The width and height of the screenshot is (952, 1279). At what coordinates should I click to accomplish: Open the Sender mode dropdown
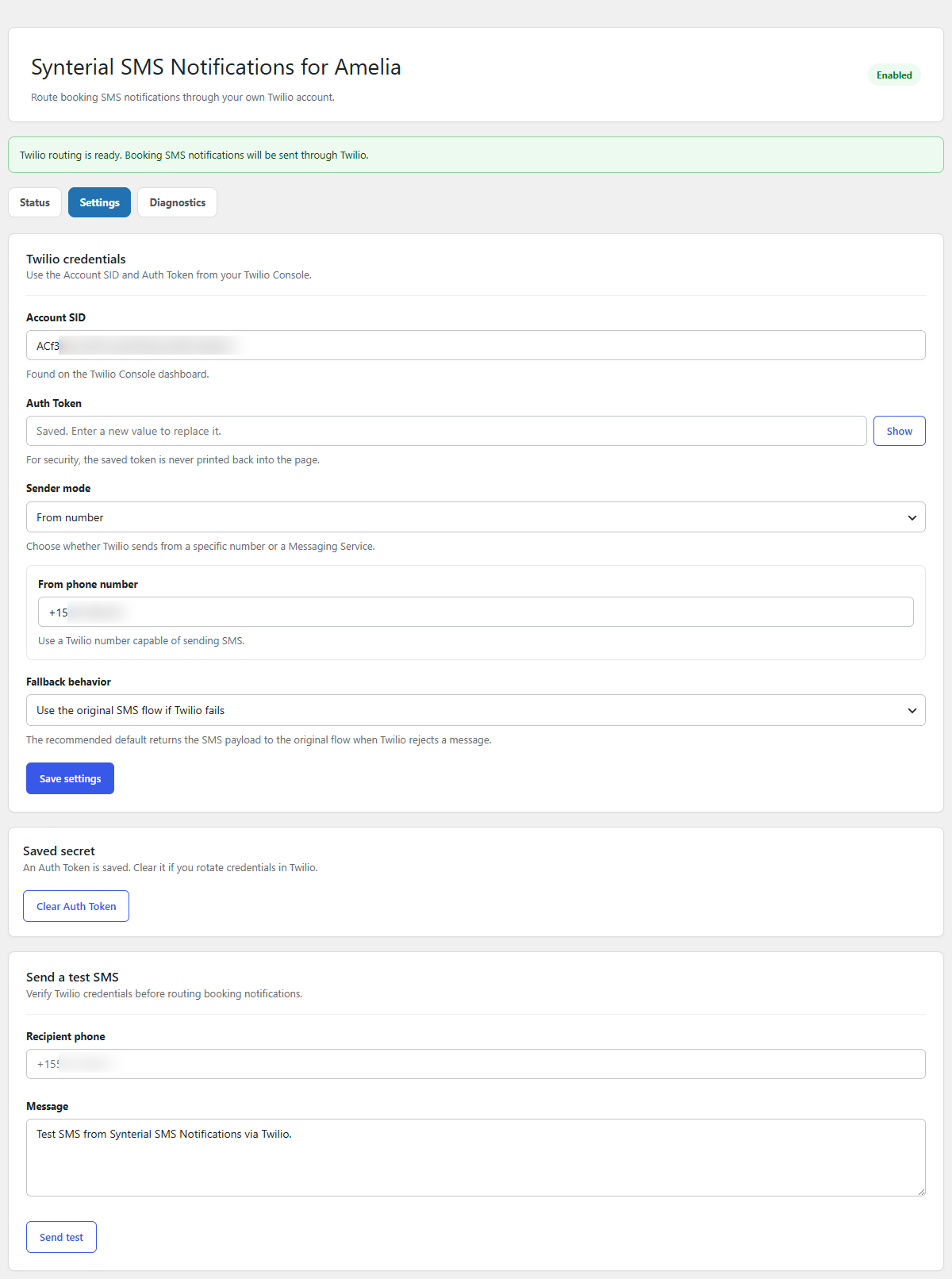tap(476, 517)
